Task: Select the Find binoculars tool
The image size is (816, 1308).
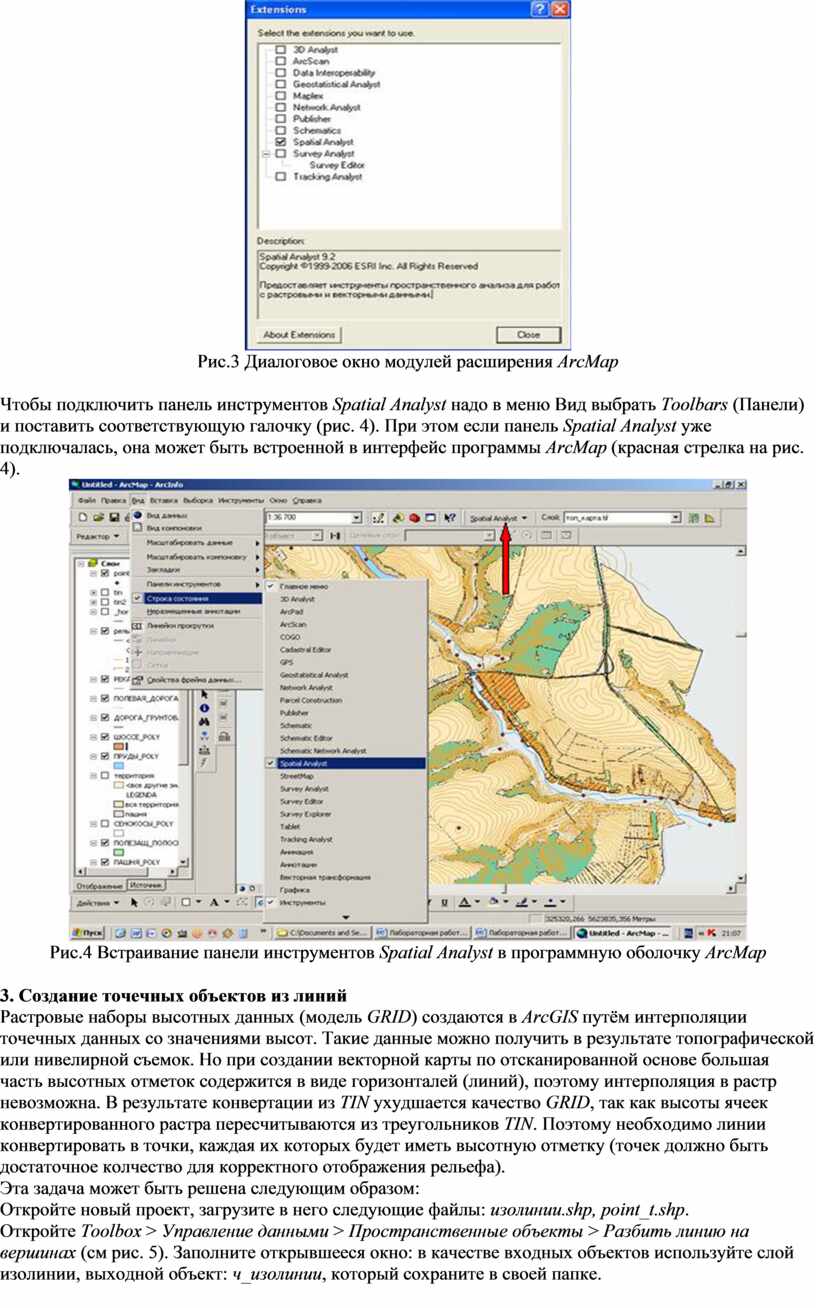Action: point(204,720)
